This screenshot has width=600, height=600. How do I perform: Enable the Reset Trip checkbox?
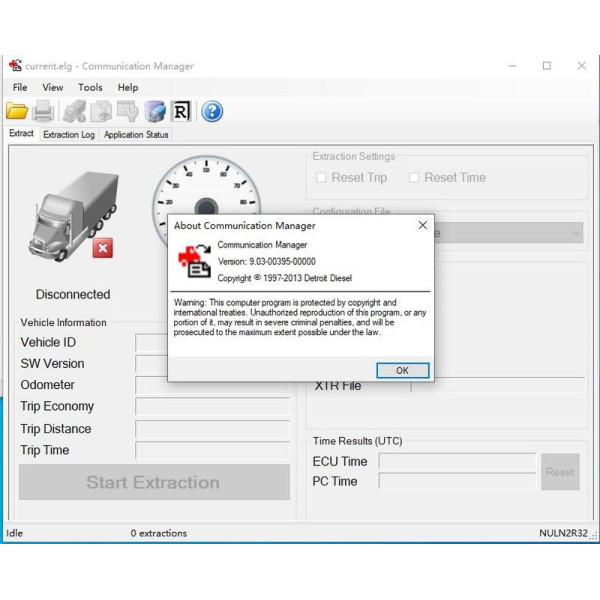[321, 178]
